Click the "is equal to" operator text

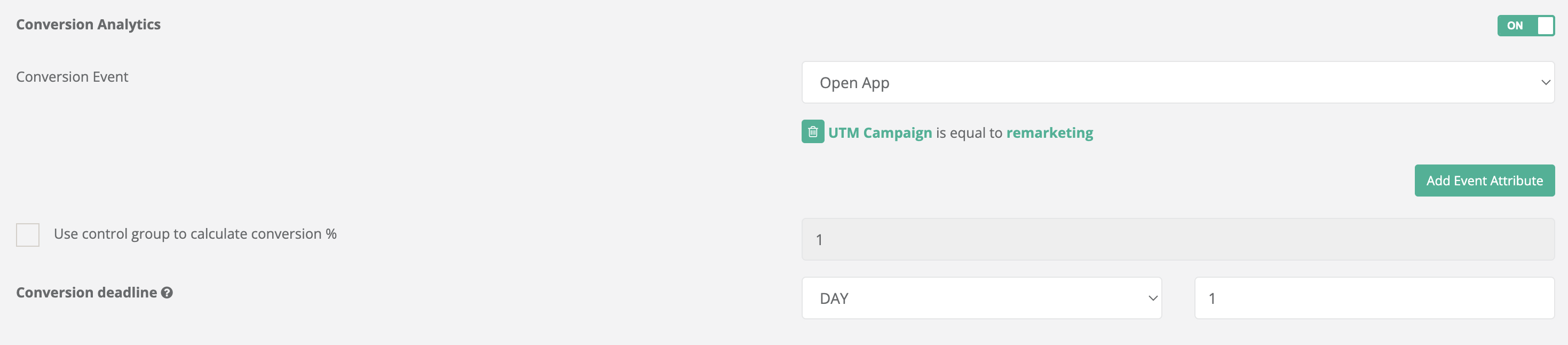click(969, 133)
